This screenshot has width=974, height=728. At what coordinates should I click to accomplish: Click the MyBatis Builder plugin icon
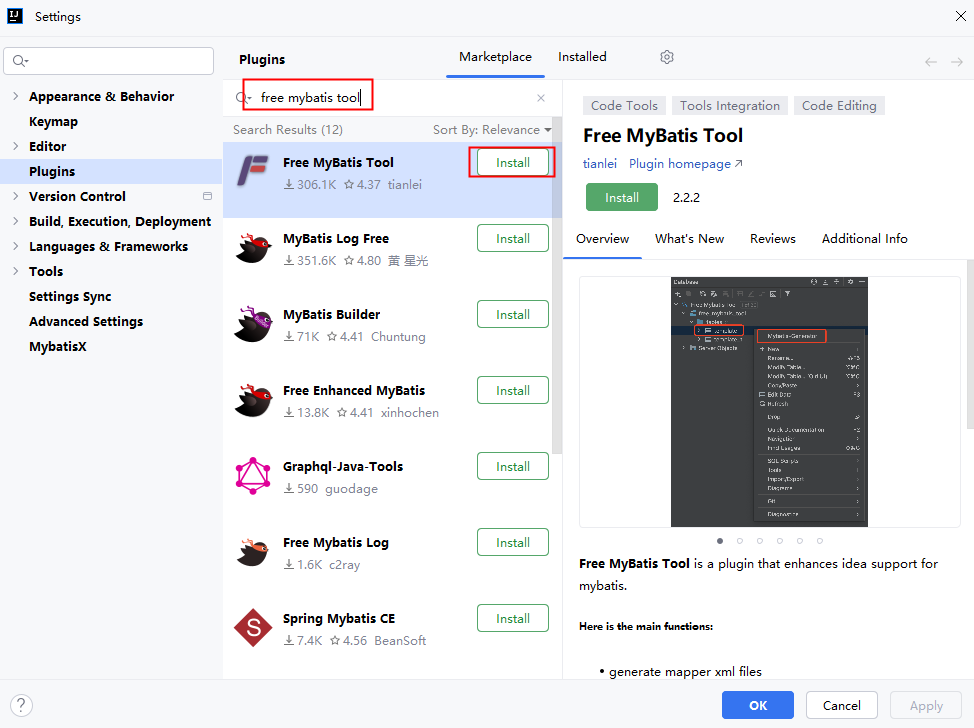coord(252,324)
